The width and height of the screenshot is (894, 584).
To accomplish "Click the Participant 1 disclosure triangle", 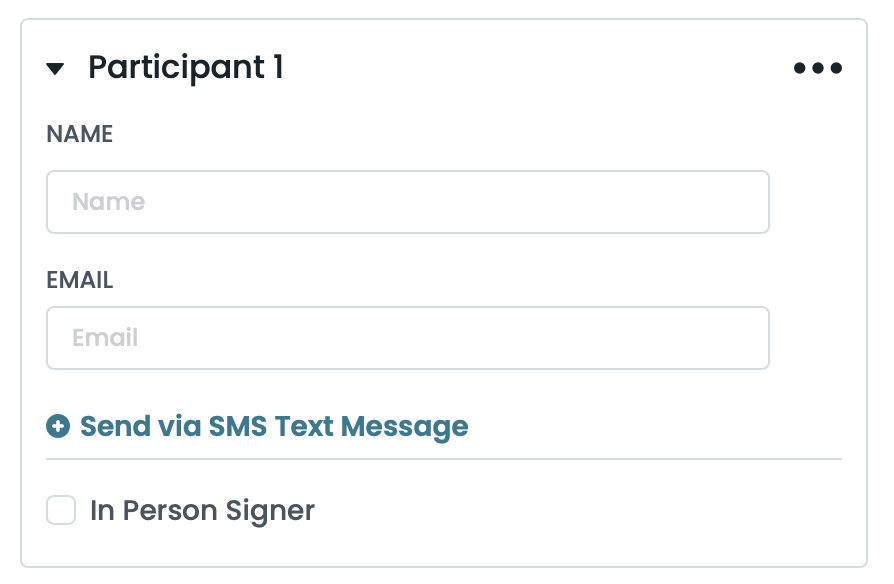I will pyautogui.click(x=57, y=68).
